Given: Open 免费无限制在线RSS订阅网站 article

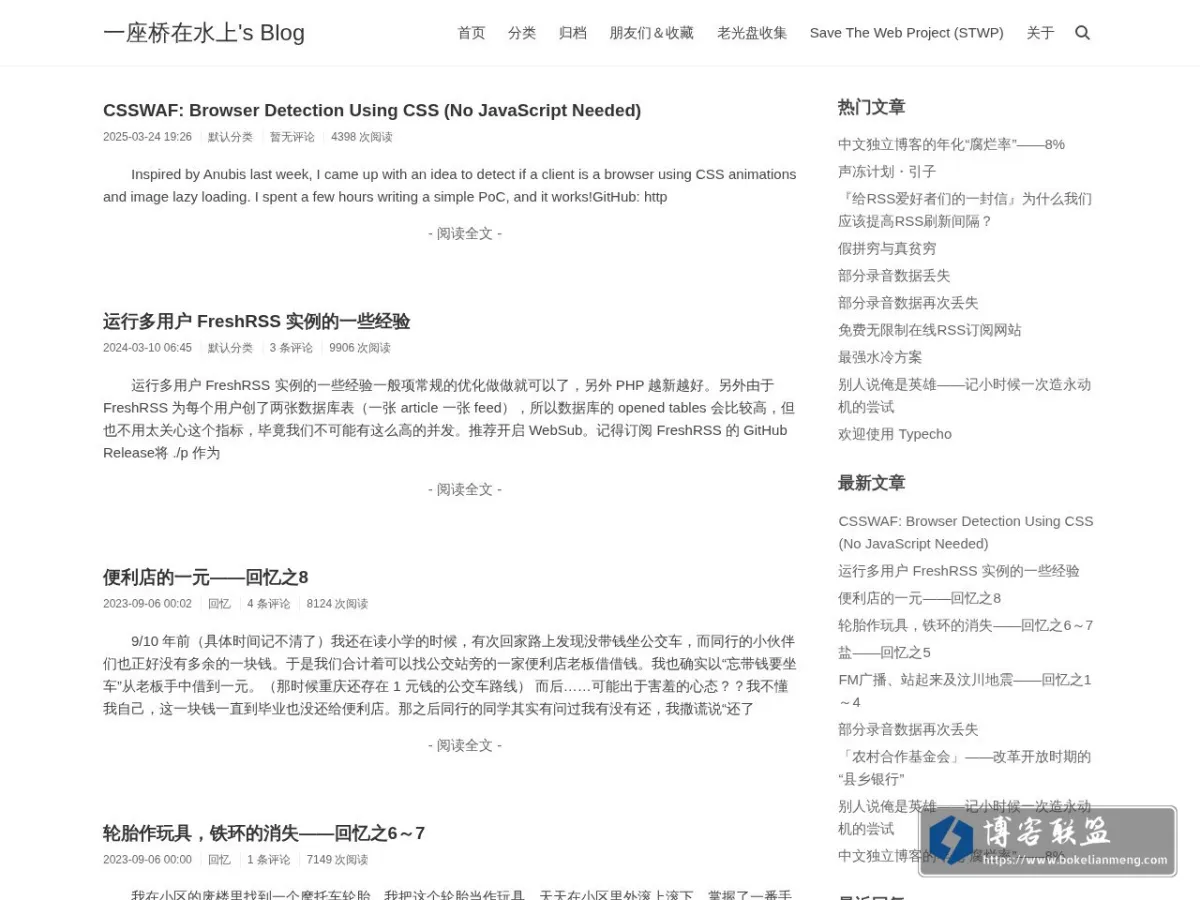Looking at the screenshot, I should [930, 329].
